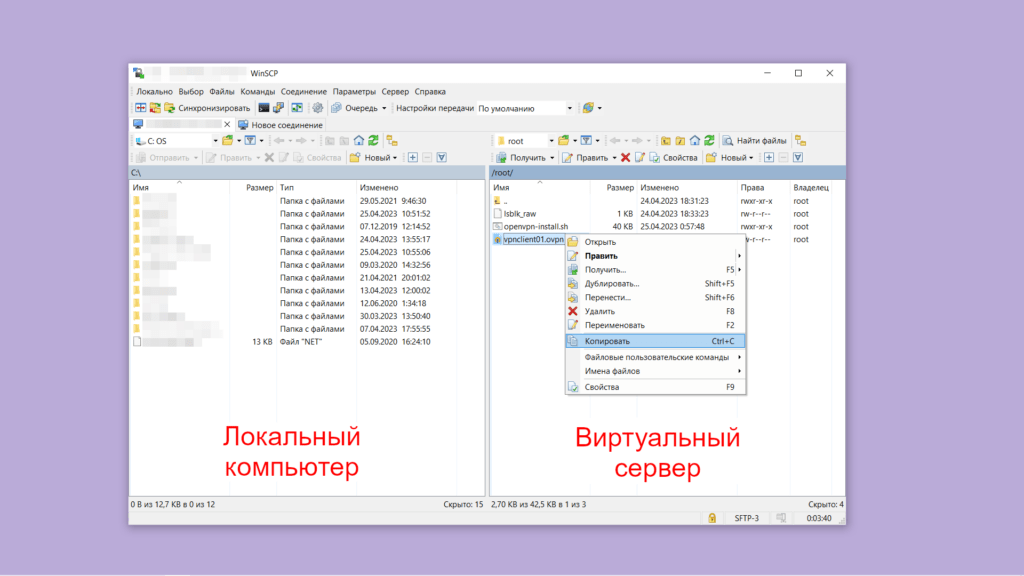Click red delete X in remote toolbar

point(626,158)
